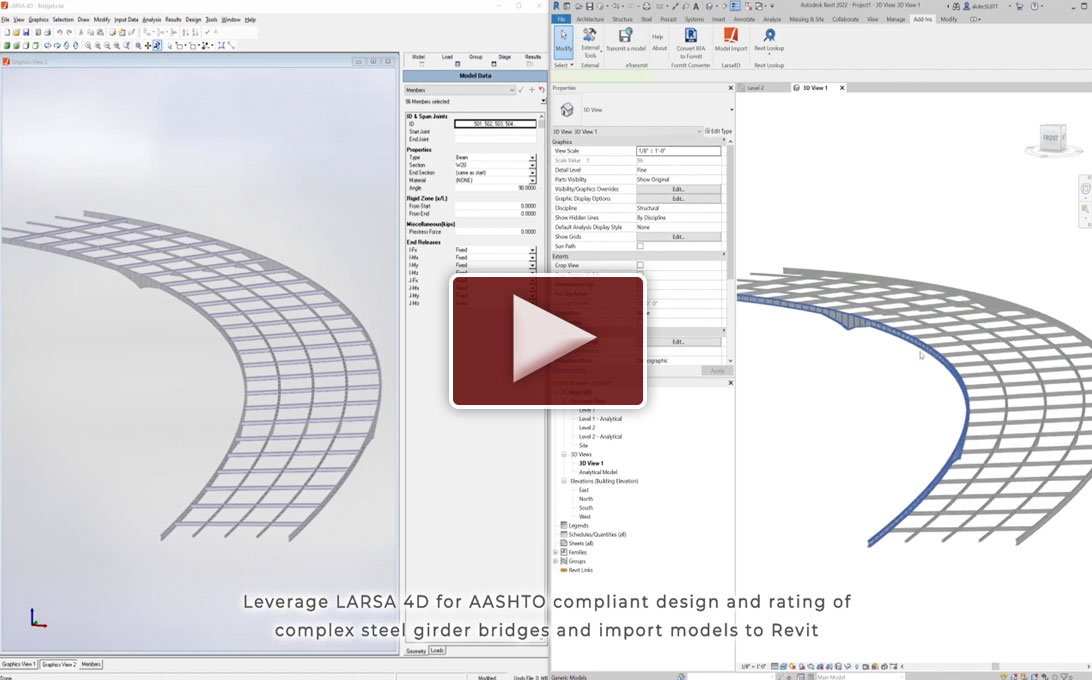The width and height of the screenshot is (1092, 680).
Task: Close the Revit Properties panel
Action: pyautogui.click(x=731, y=88)
